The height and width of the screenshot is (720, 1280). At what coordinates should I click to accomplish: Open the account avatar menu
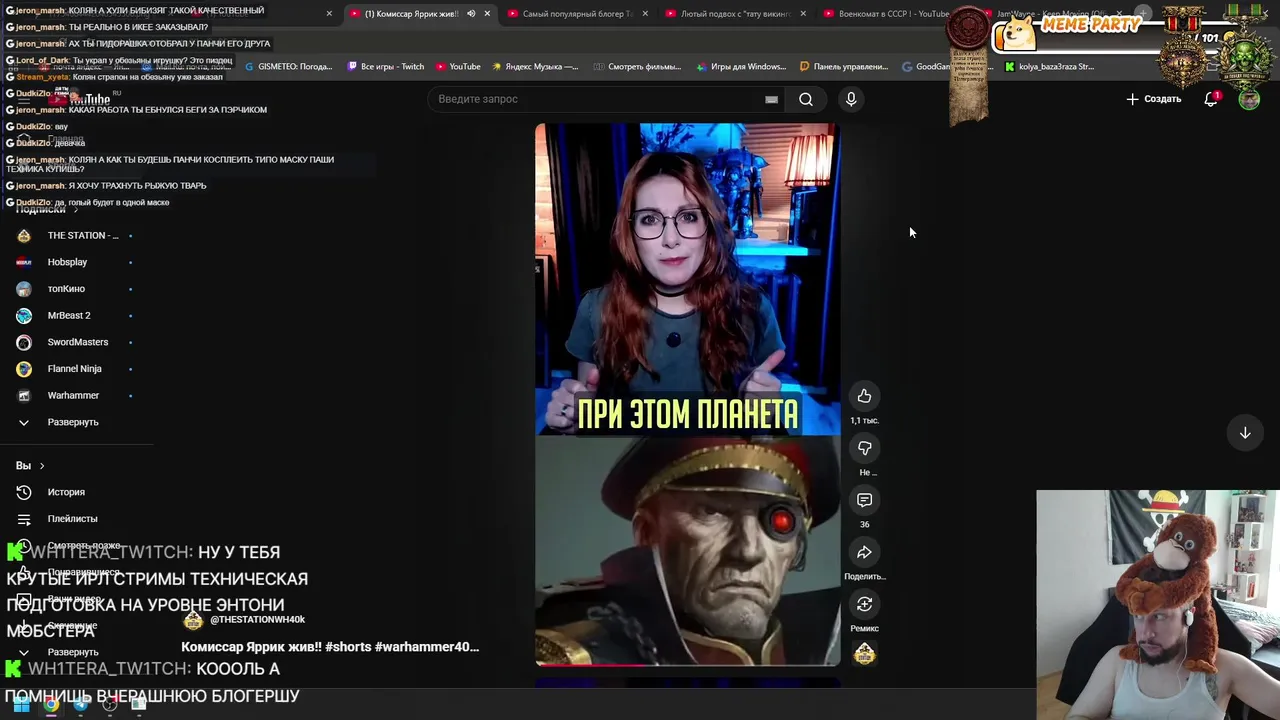[1249, 99]
